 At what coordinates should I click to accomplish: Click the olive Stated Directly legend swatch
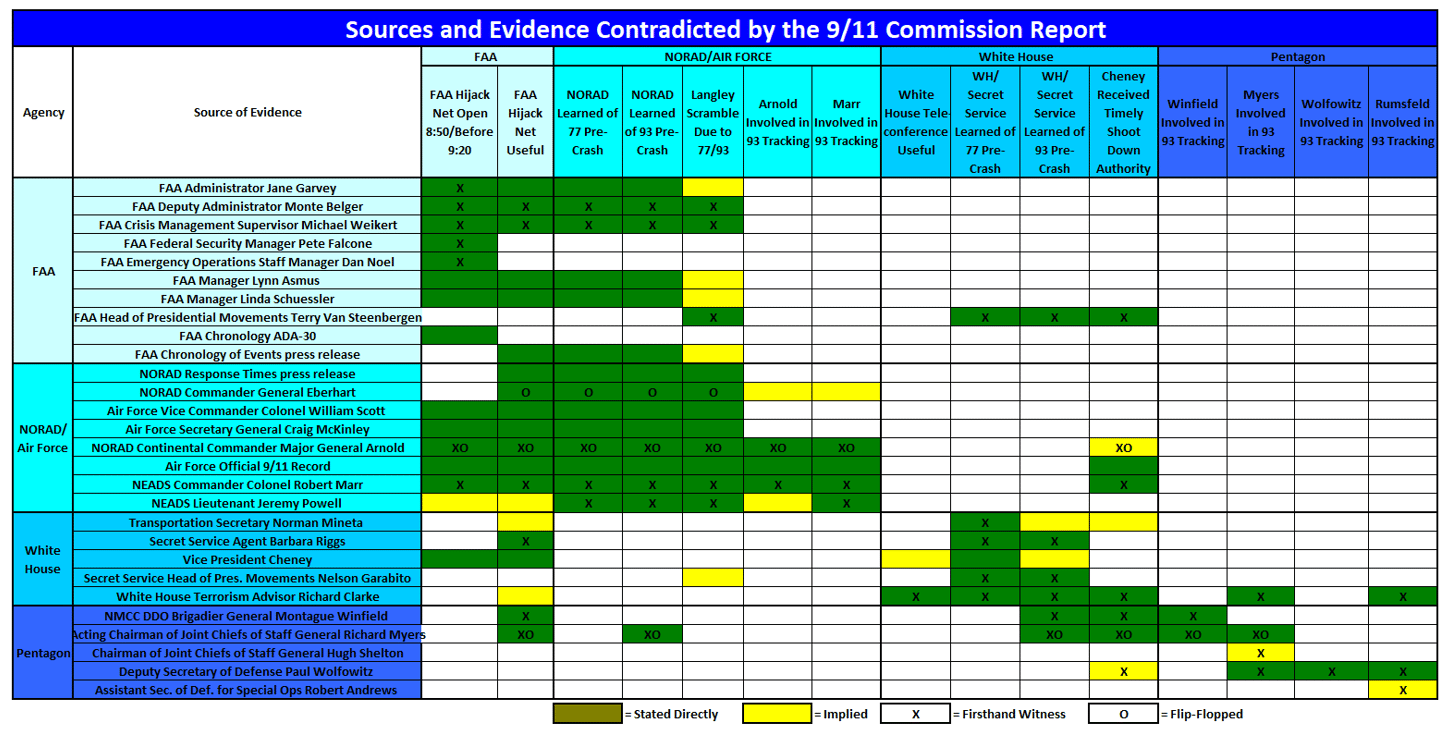point(587,714)
